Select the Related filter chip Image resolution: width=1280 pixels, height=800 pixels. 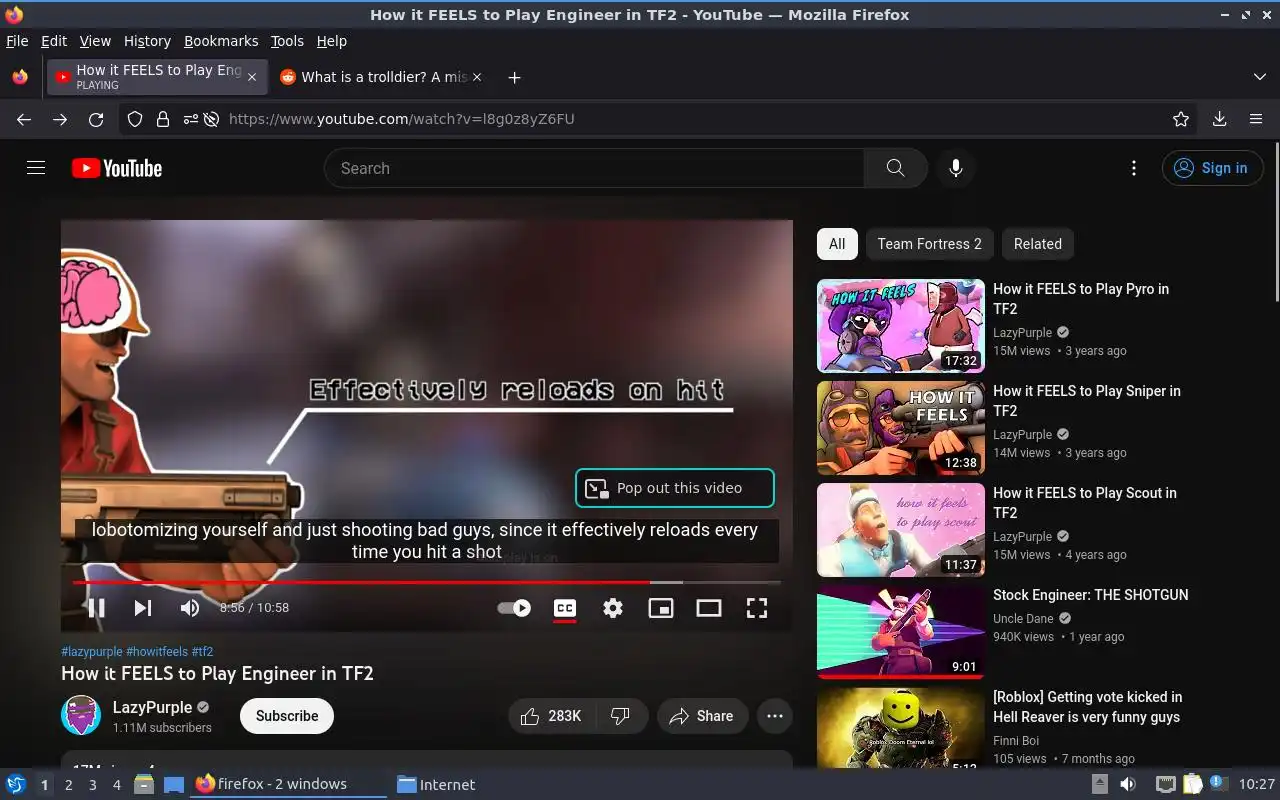[x=1038, y=244]
